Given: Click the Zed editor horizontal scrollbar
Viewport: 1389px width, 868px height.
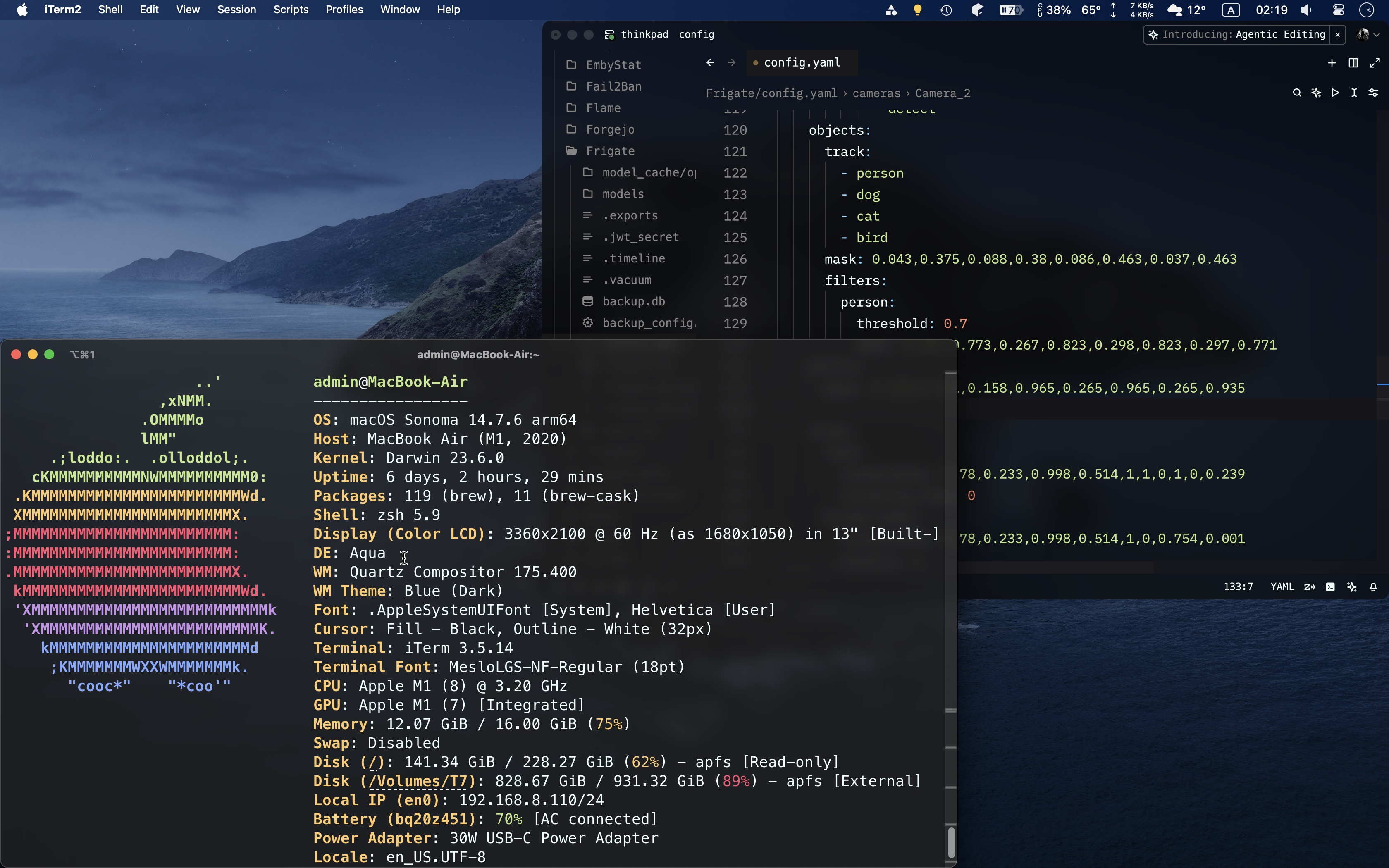Looking at the screenshot, I should (x=1056, y=567).
